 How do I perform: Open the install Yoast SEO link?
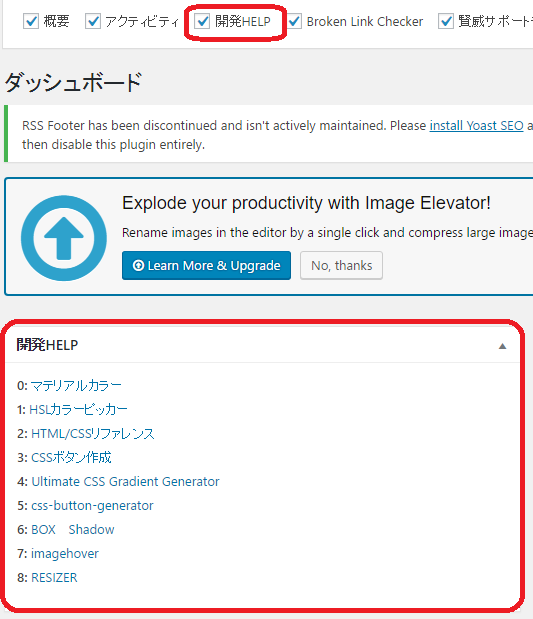pos(476,126)
